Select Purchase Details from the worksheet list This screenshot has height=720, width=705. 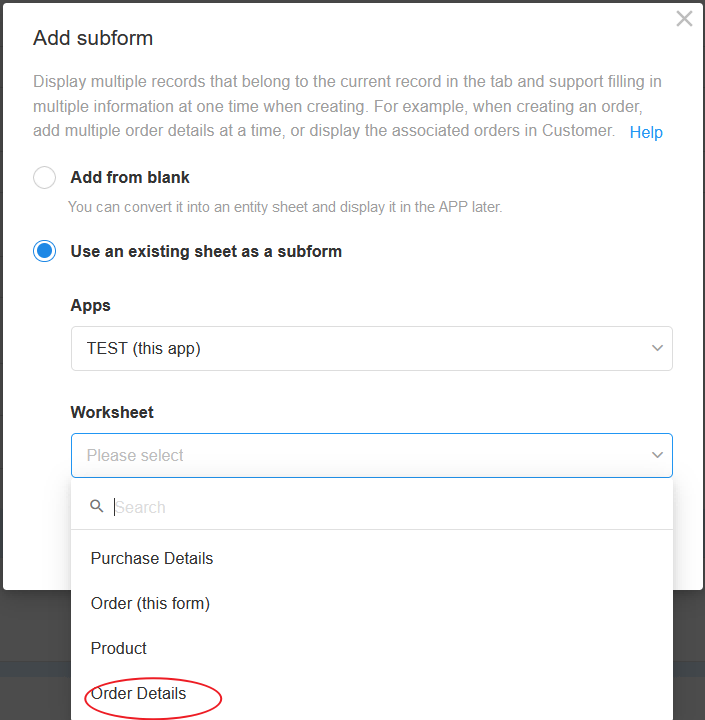[372, 558]
